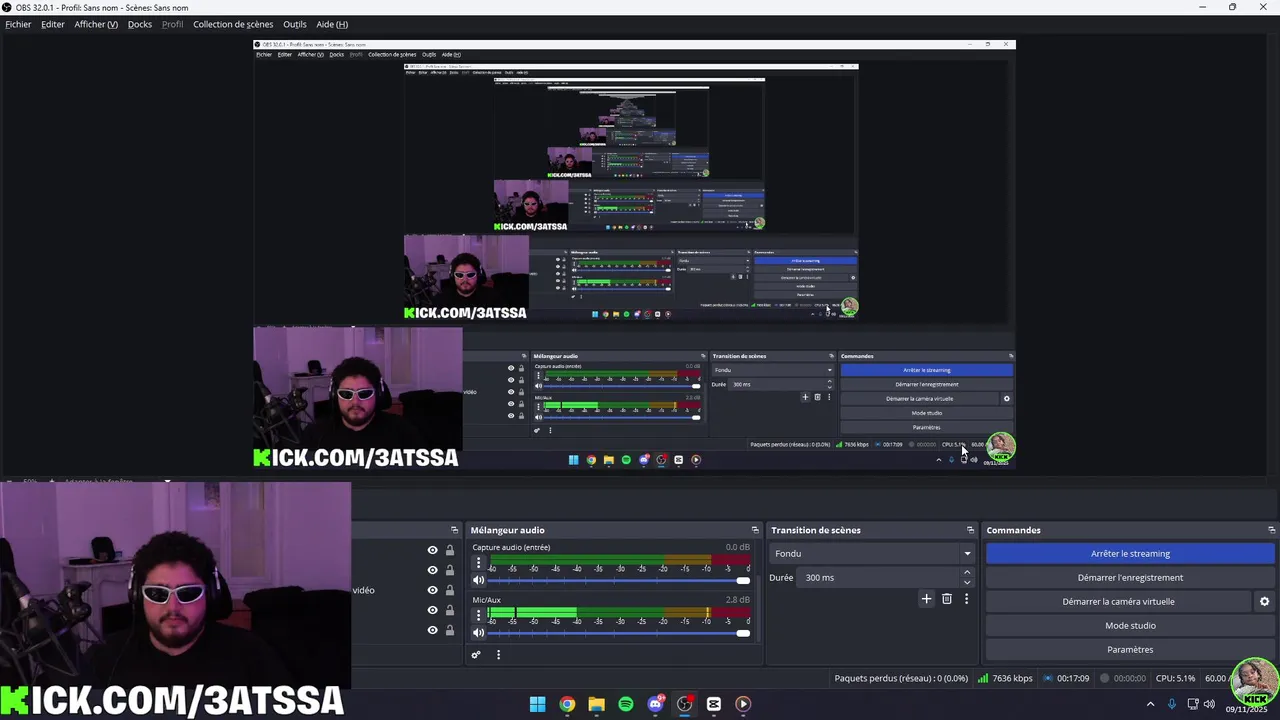Open Paramètres from Commandes panel
1280x720 pixels.
coord(1130,650)
